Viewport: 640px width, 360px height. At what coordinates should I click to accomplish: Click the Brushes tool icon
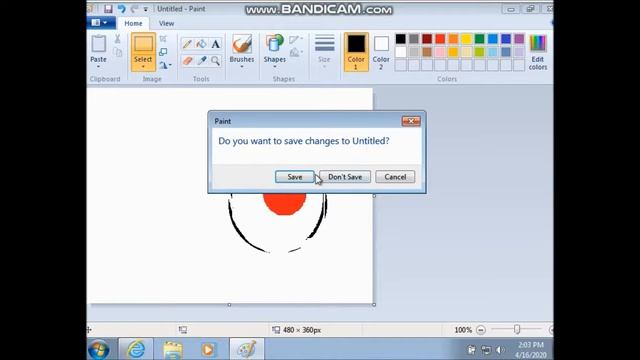(x=242, y=44)
